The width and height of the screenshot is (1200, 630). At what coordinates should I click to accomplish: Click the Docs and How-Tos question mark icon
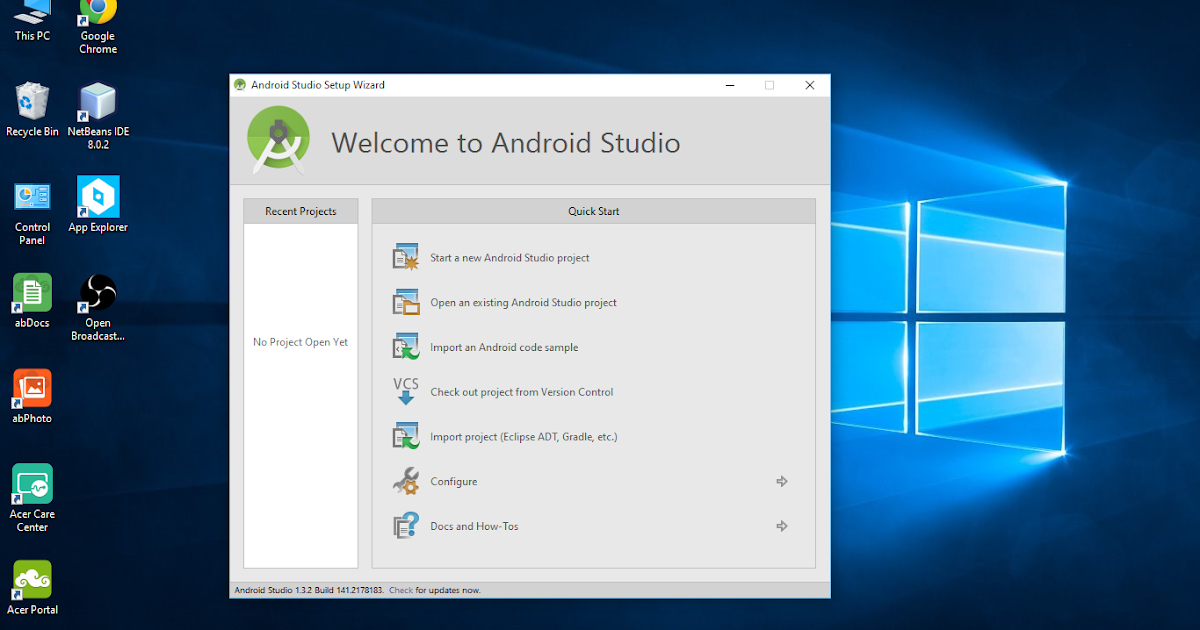[x=404, y=525]
